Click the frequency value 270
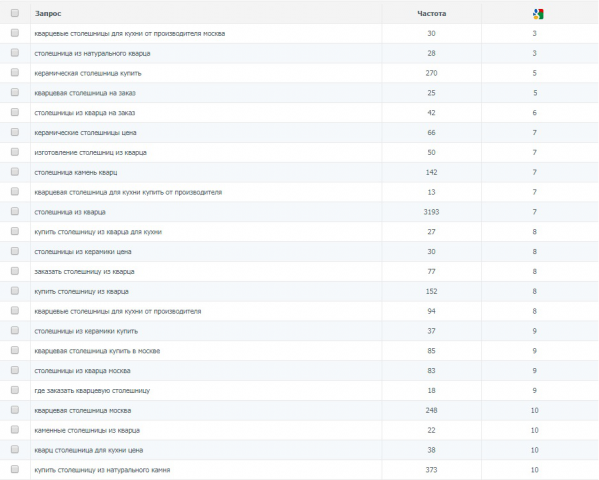Image resolution: width=599 pixels, height=480 pixels. coord(431,73)
